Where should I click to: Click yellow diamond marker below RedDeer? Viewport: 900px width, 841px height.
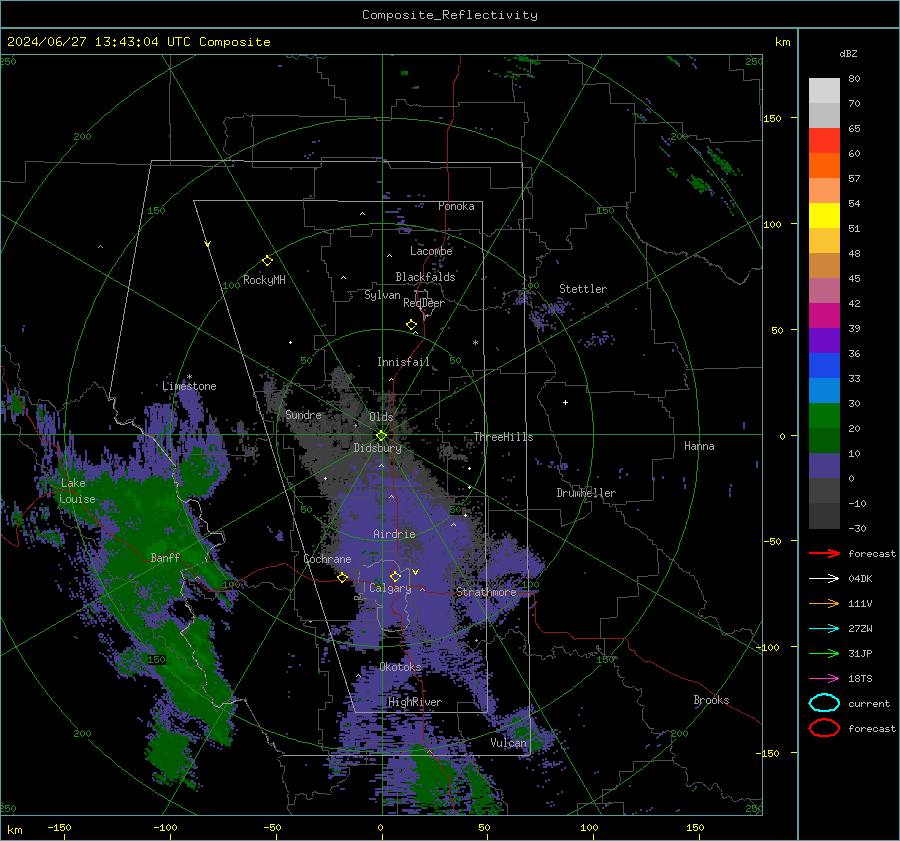pyautogui.click(x=411, y=325)
